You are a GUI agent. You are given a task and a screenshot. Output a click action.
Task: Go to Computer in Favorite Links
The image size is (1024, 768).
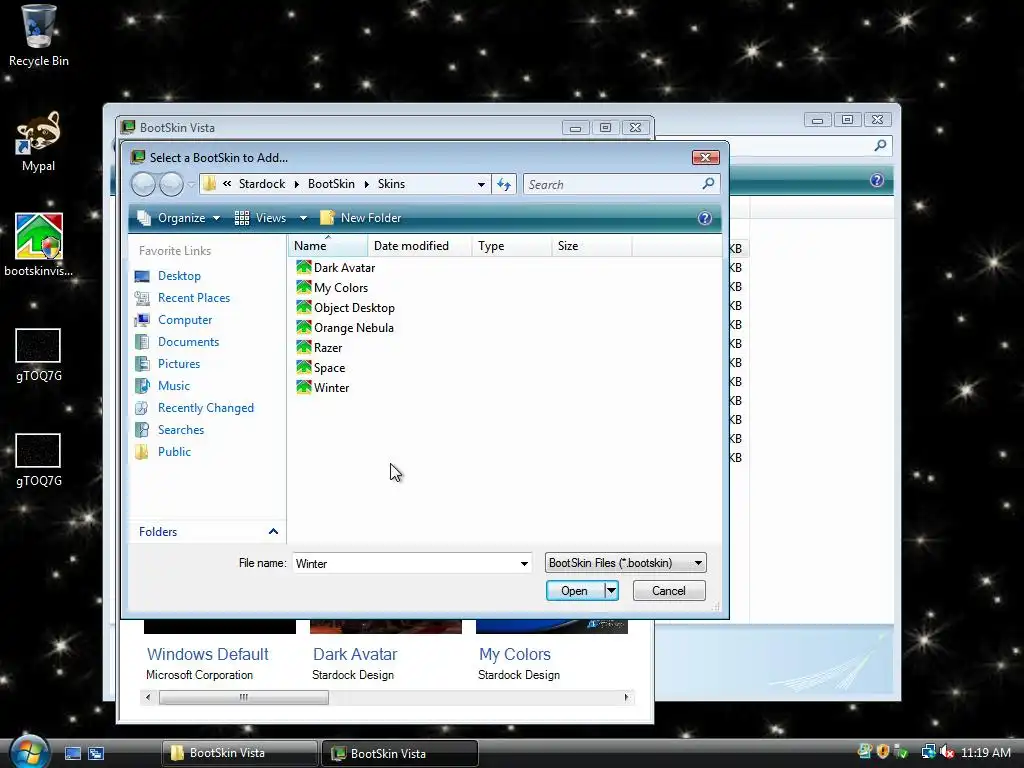(185, 320)
